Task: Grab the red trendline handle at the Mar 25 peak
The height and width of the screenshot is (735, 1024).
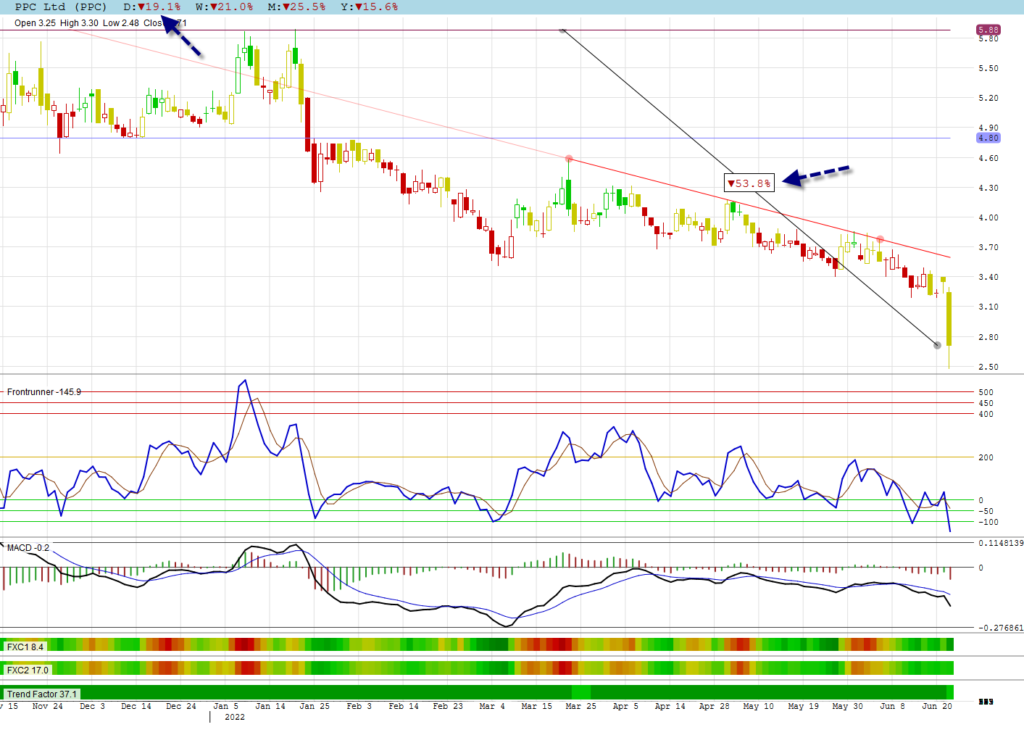Action: (569, 159)
